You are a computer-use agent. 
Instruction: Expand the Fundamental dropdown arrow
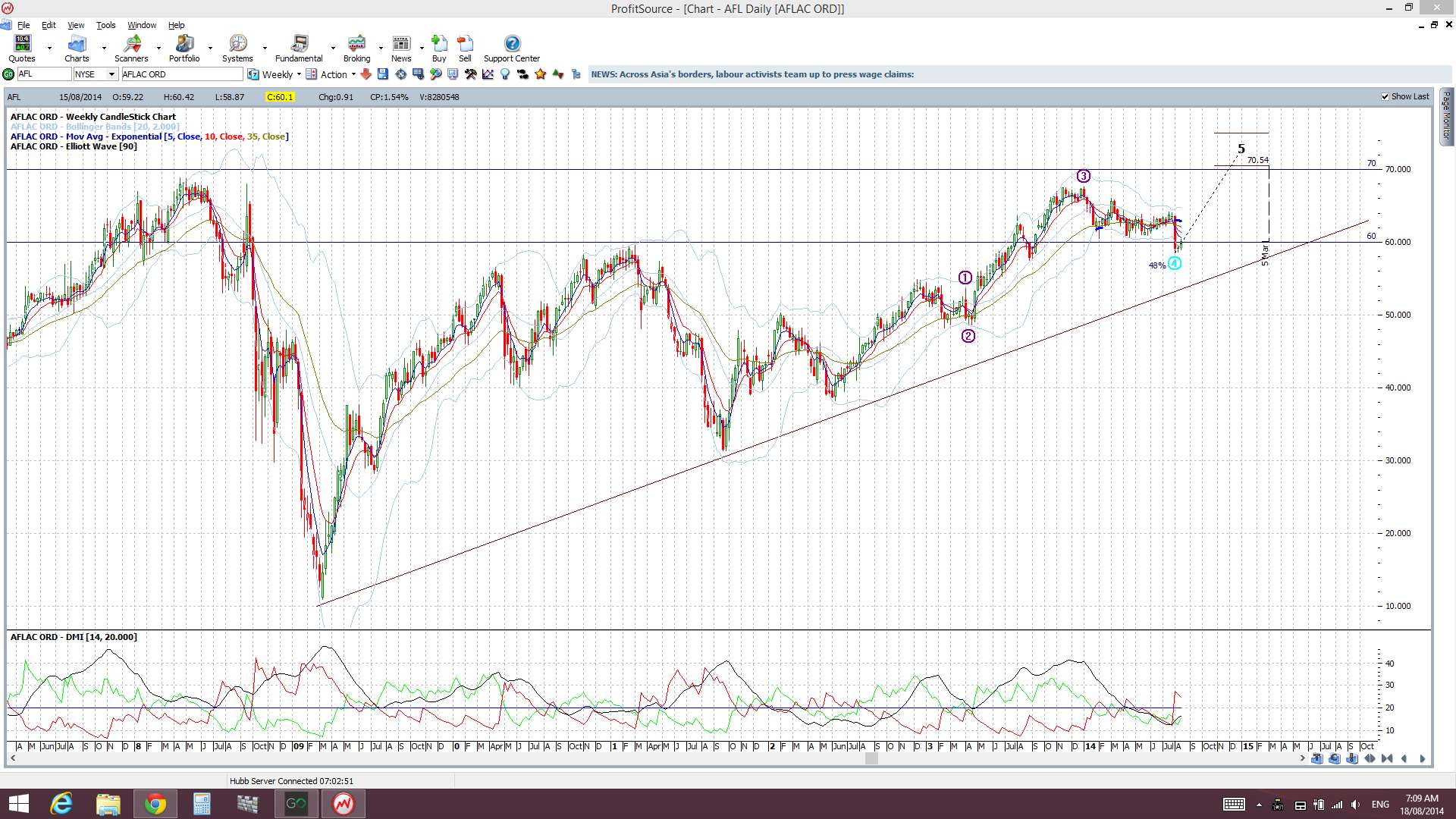point(333,48)
